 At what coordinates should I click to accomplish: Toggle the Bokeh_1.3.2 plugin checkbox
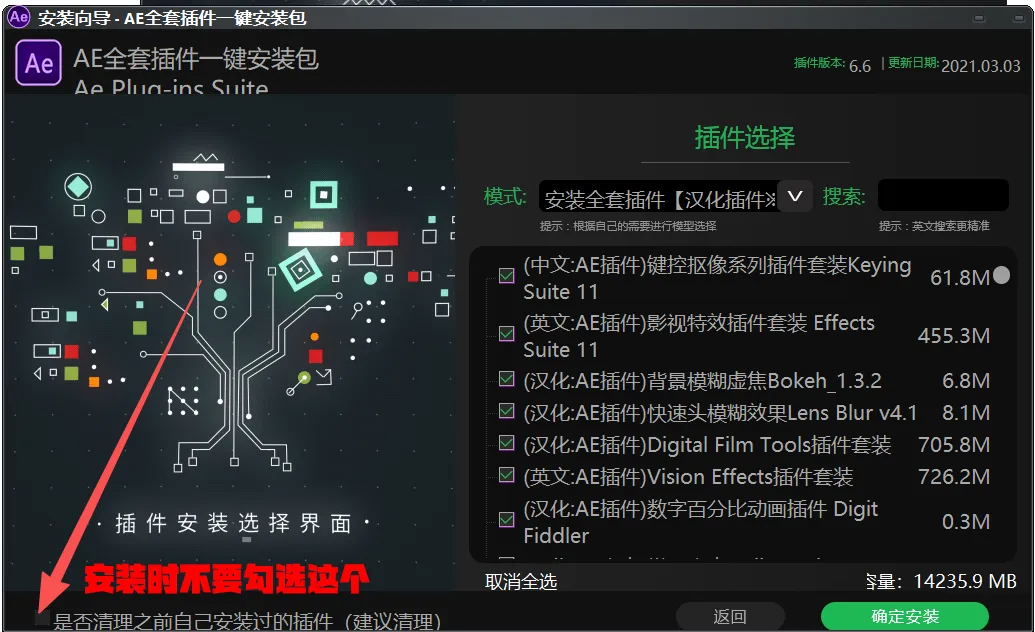point(506,378)
